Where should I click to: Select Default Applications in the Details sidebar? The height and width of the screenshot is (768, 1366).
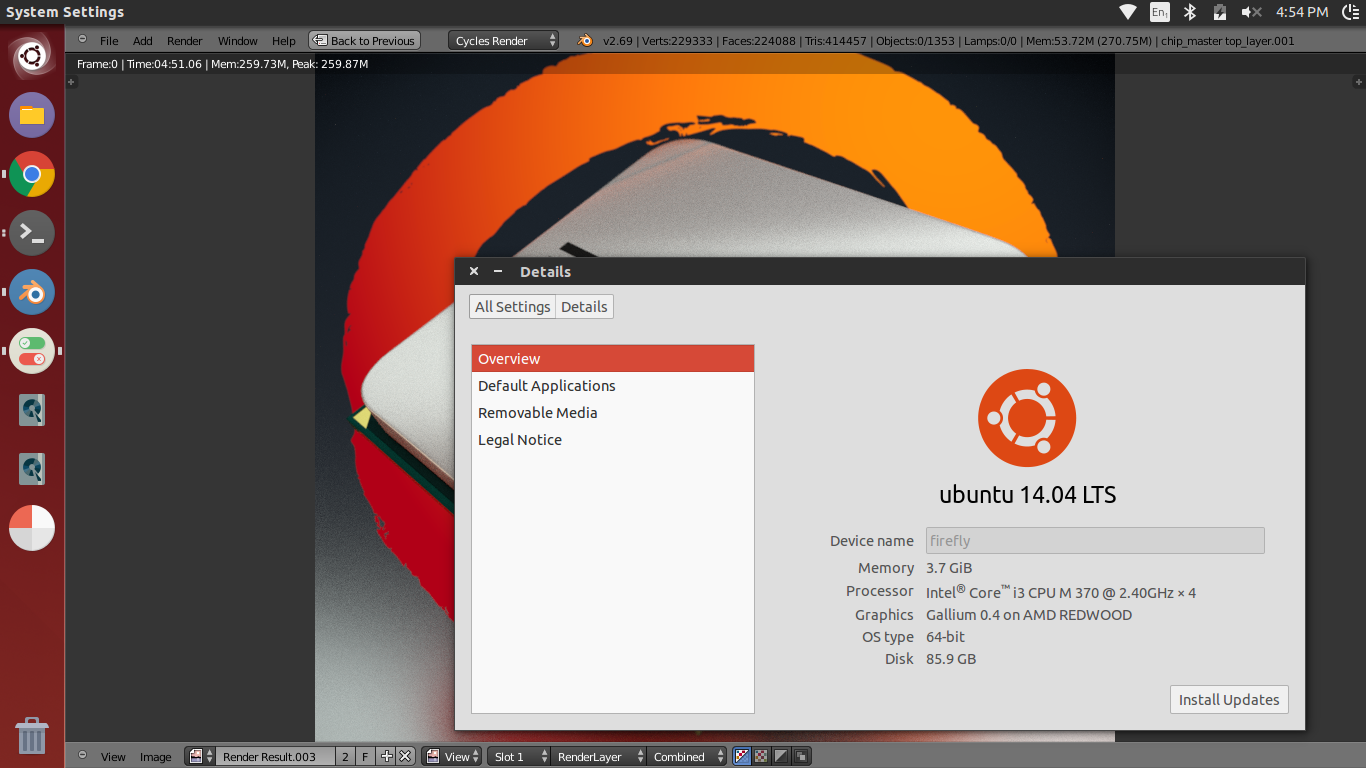(546, 386)
